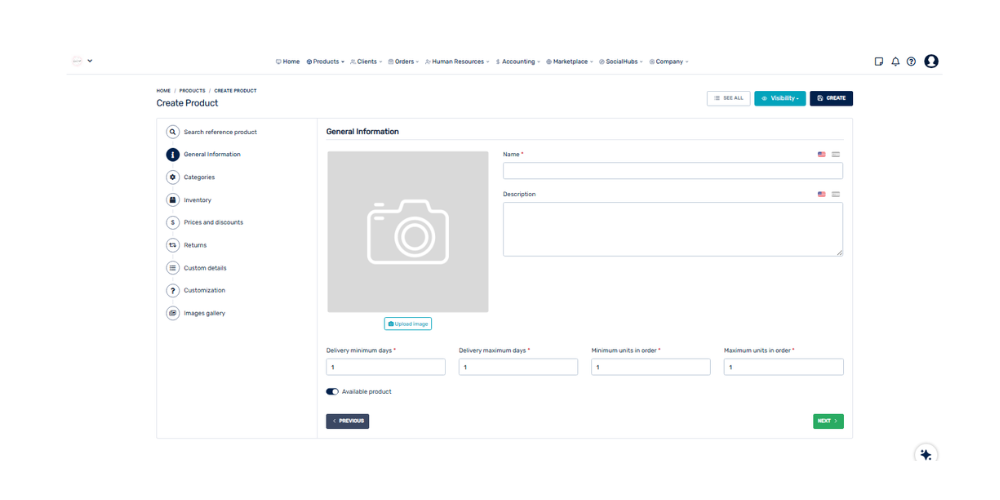
Task: Open the Products menu dropdown
Action: 325,61
